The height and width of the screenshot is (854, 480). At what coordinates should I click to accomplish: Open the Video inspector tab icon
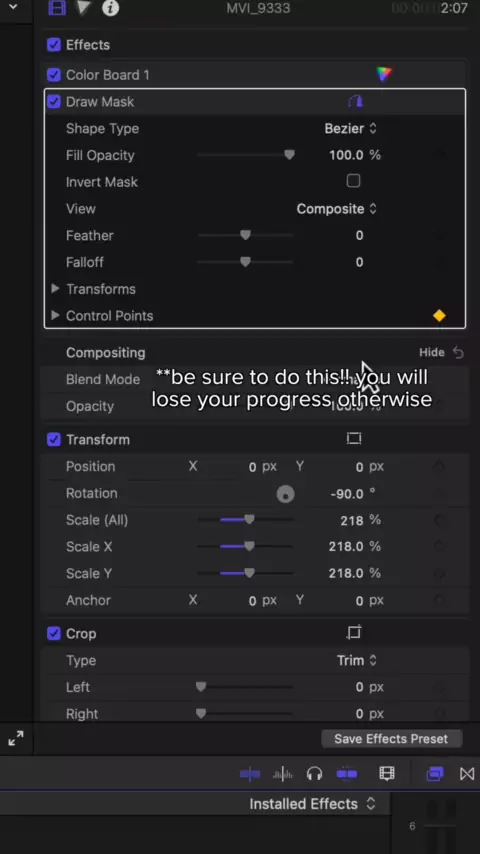(x=57, y=8)
